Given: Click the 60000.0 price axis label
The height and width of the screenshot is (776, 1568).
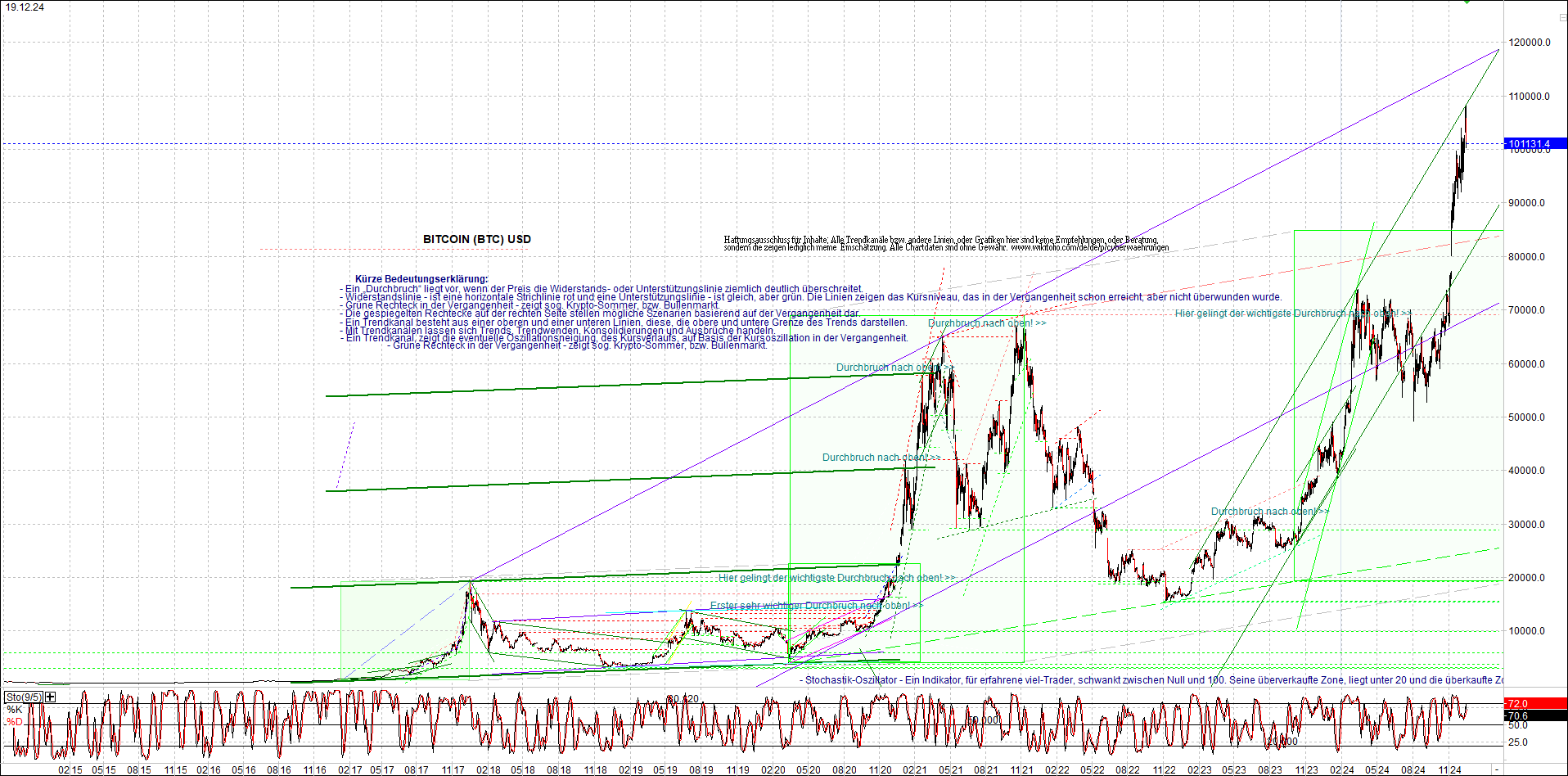Looking at the screenshot, I should tap(1527, 363).
